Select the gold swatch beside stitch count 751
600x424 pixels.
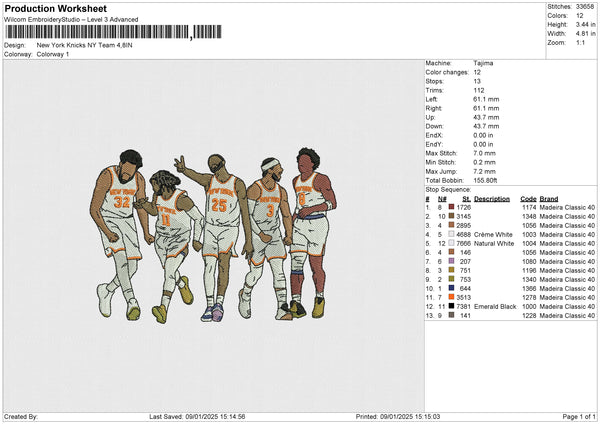452,270
